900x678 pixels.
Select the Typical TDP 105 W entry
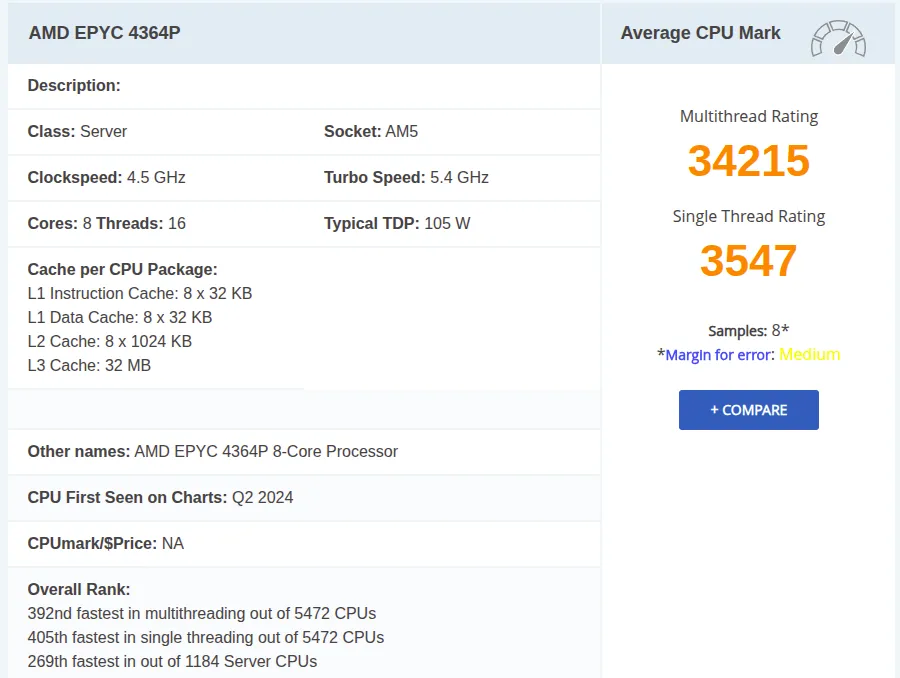[x=394, y=223]
